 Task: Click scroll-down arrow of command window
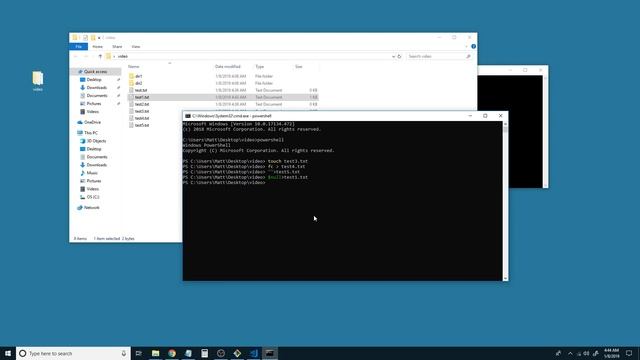click(505, 278)
